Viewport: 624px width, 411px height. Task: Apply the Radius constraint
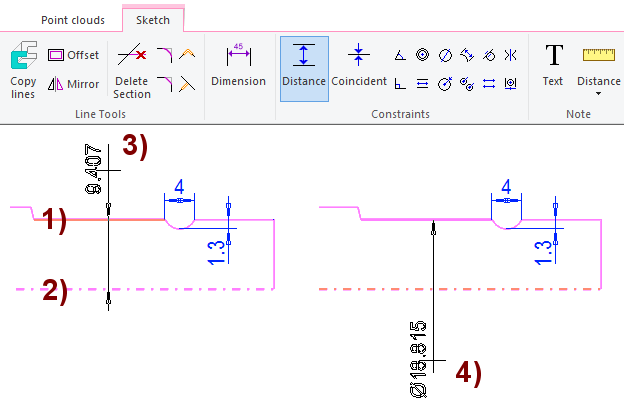[x=445, y=84]
